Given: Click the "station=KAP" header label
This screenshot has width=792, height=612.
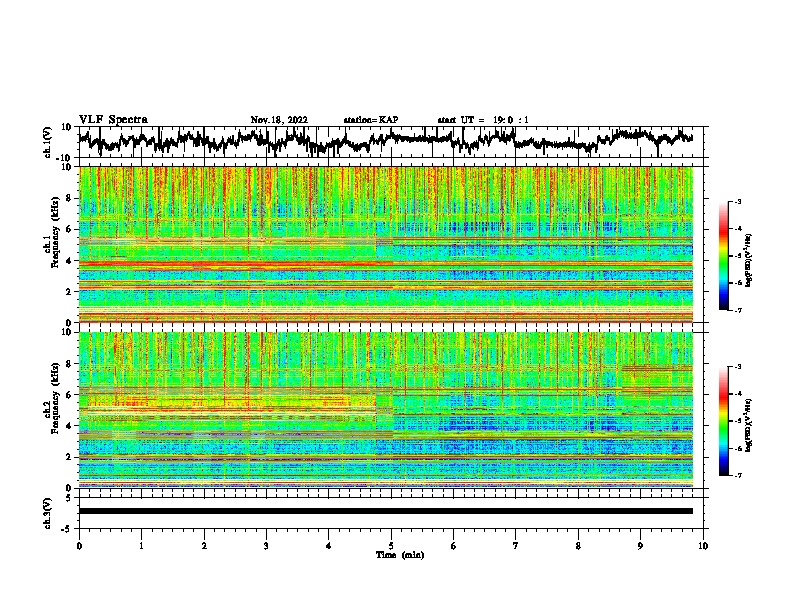Looking at the screenshot, I should coord(371,120).
